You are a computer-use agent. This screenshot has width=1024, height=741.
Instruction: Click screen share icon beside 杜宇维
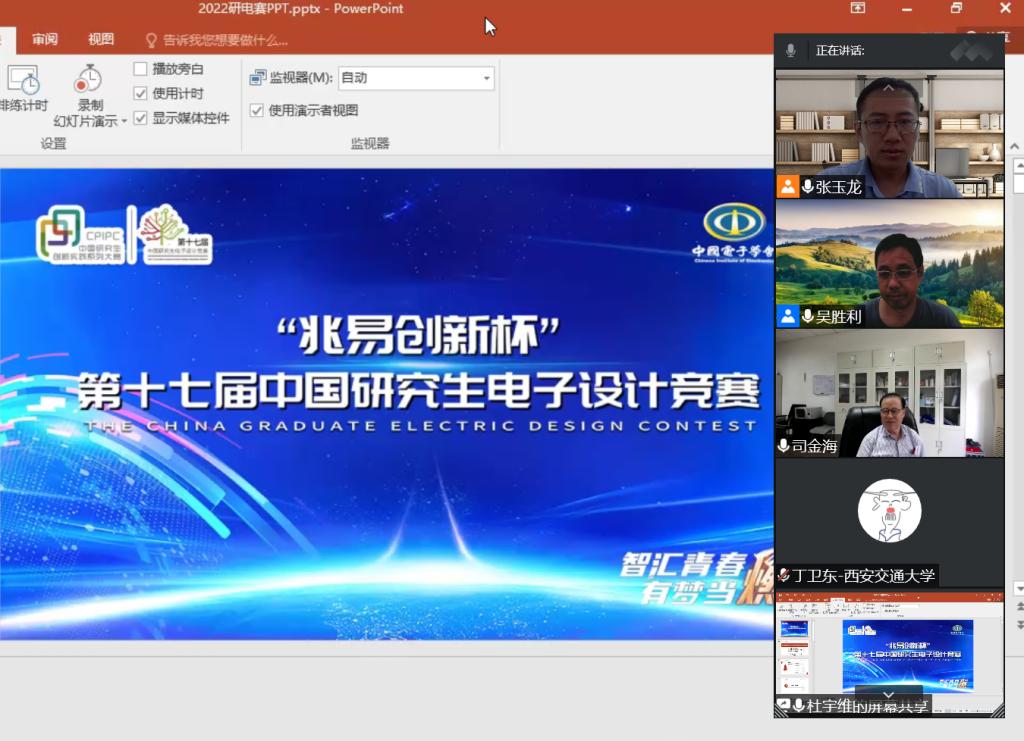tap(782, 706)
